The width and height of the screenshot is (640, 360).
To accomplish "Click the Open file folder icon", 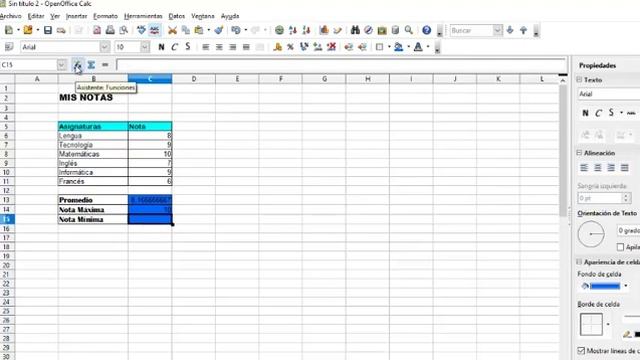I will tap(28, 30).
